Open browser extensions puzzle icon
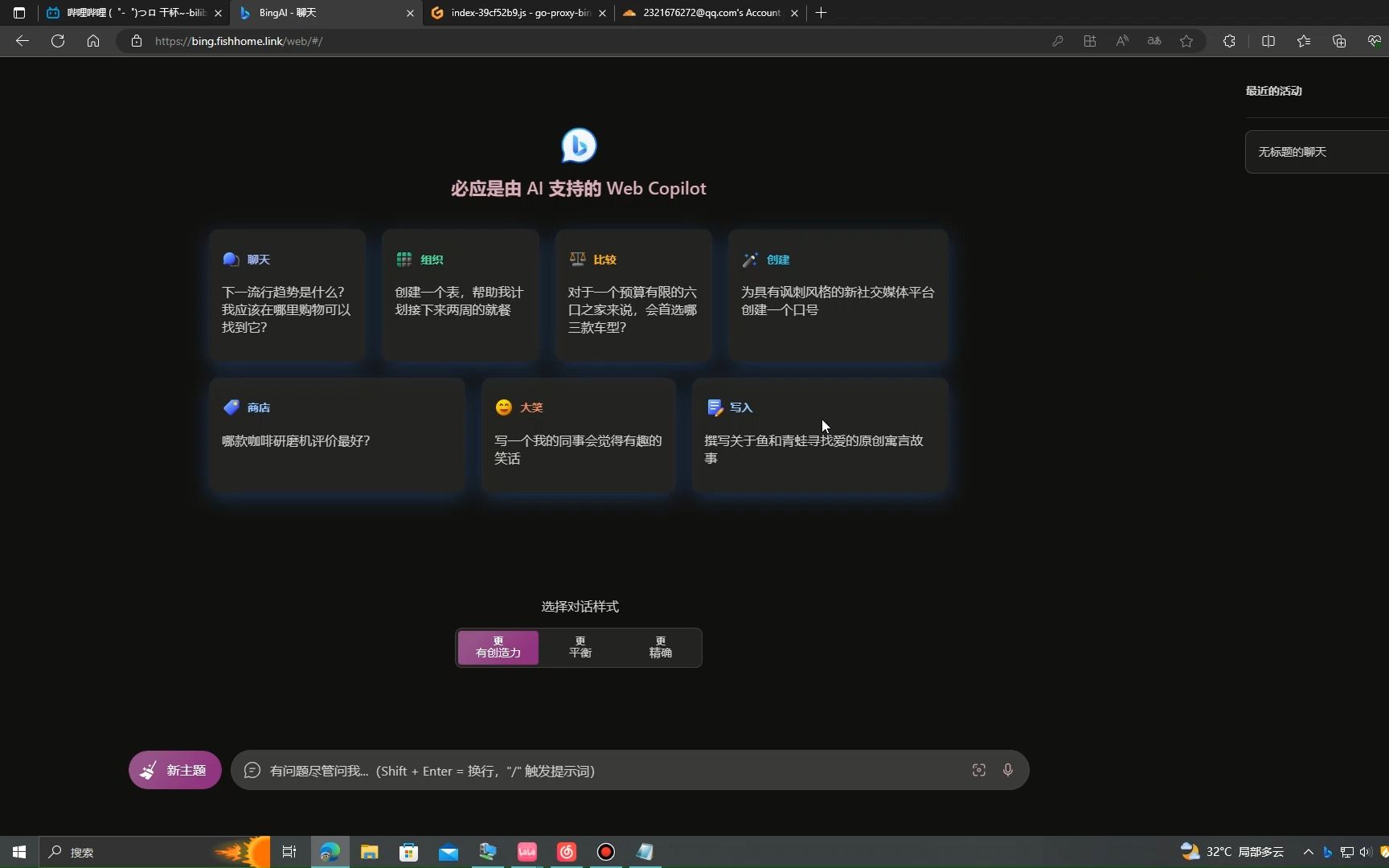Screen dimensions: 1389x868 1229,41
